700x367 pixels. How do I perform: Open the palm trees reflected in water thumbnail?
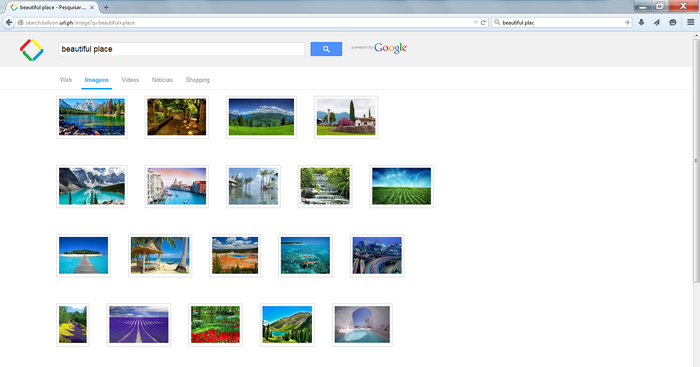254,186
